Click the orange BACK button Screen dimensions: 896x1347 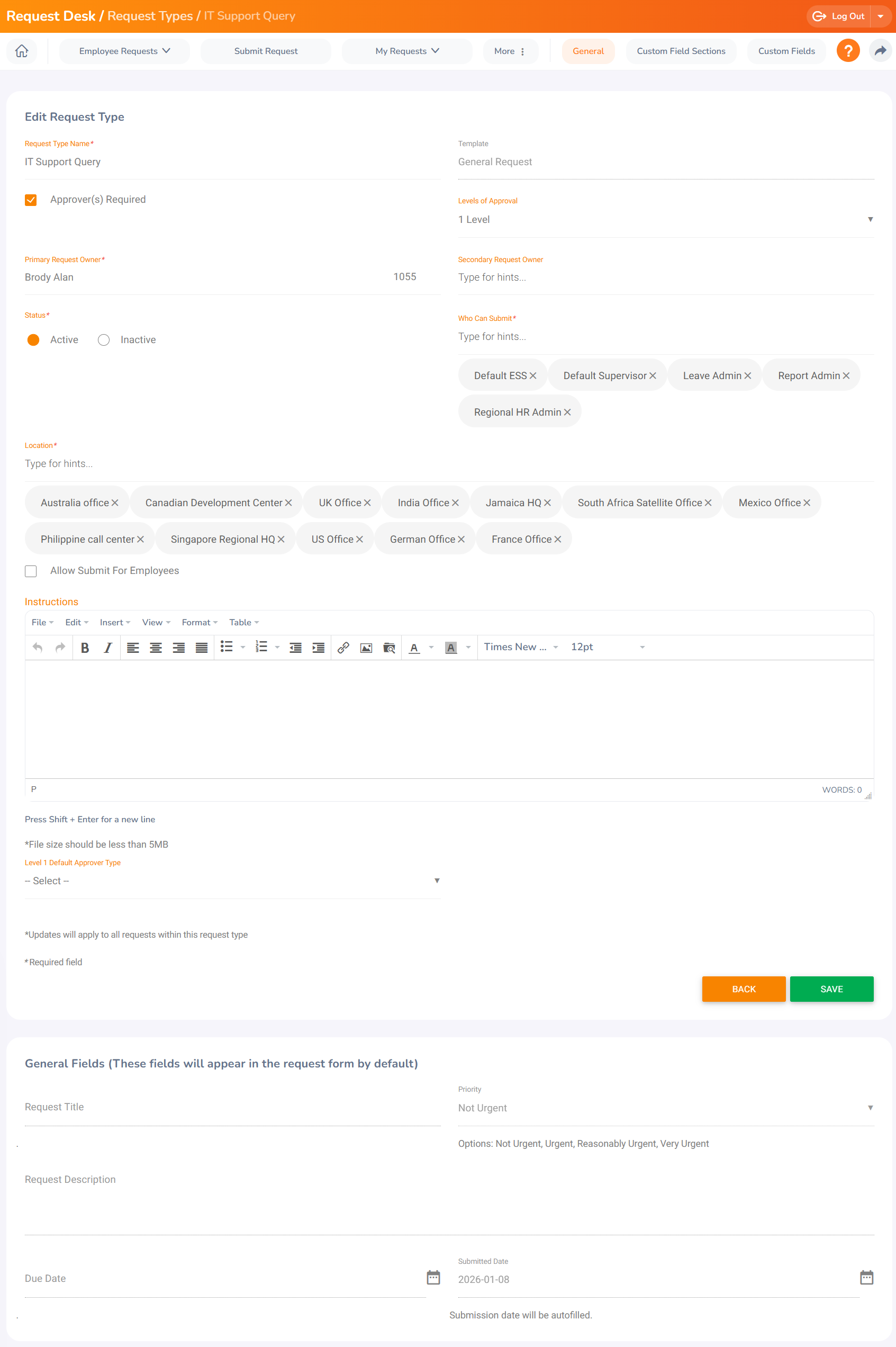pos(743,989)
